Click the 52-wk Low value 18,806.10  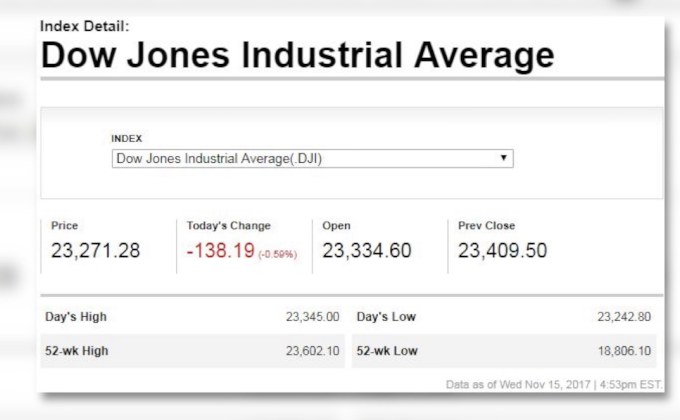coord(624,351)
